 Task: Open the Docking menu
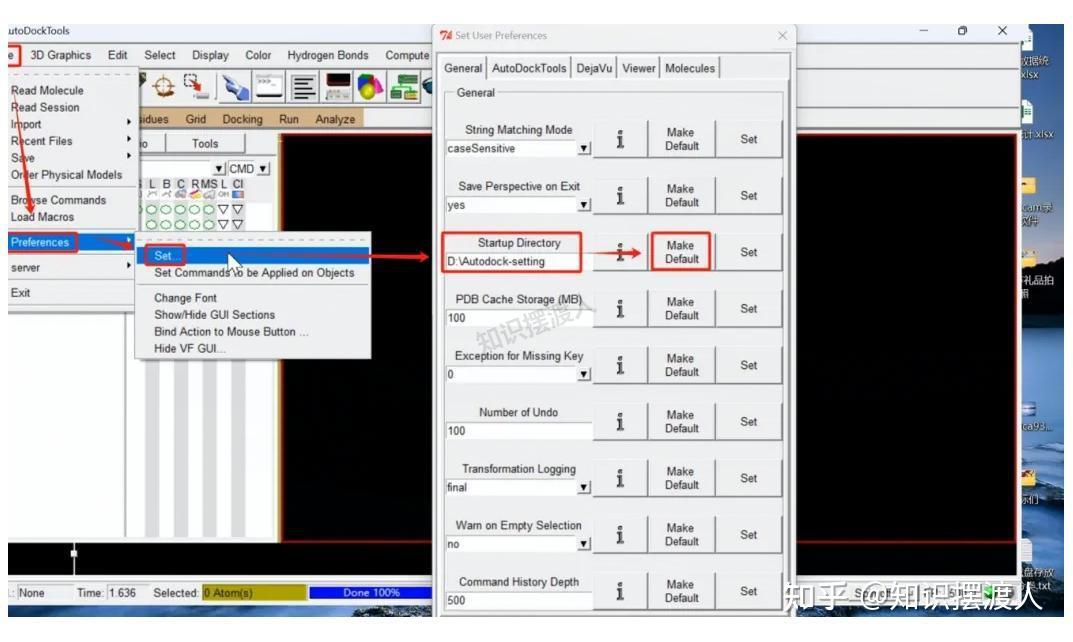tap(242, 119)
